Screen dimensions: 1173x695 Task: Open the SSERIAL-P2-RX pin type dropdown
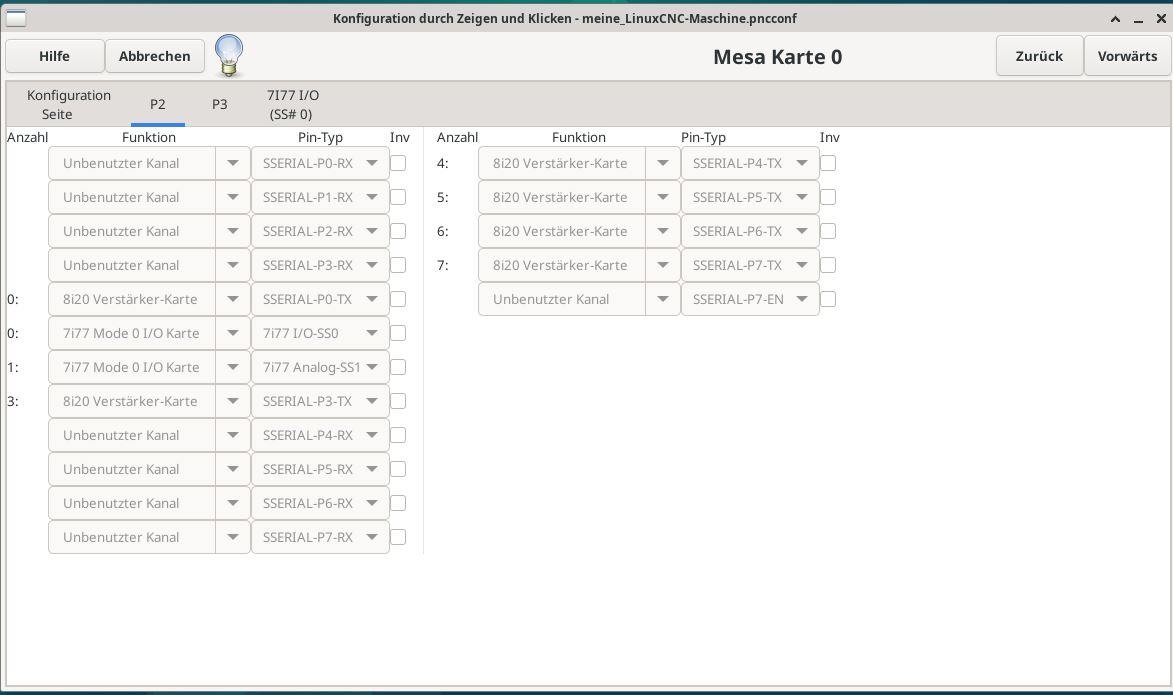[x=320, y=231]
